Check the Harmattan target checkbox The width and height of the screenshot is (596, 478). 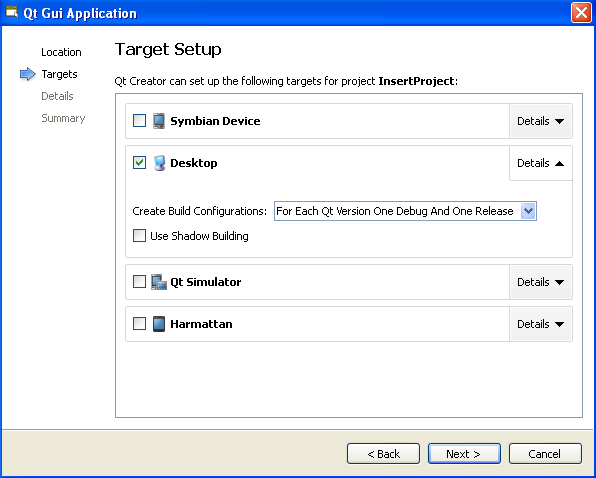[139, 324]
